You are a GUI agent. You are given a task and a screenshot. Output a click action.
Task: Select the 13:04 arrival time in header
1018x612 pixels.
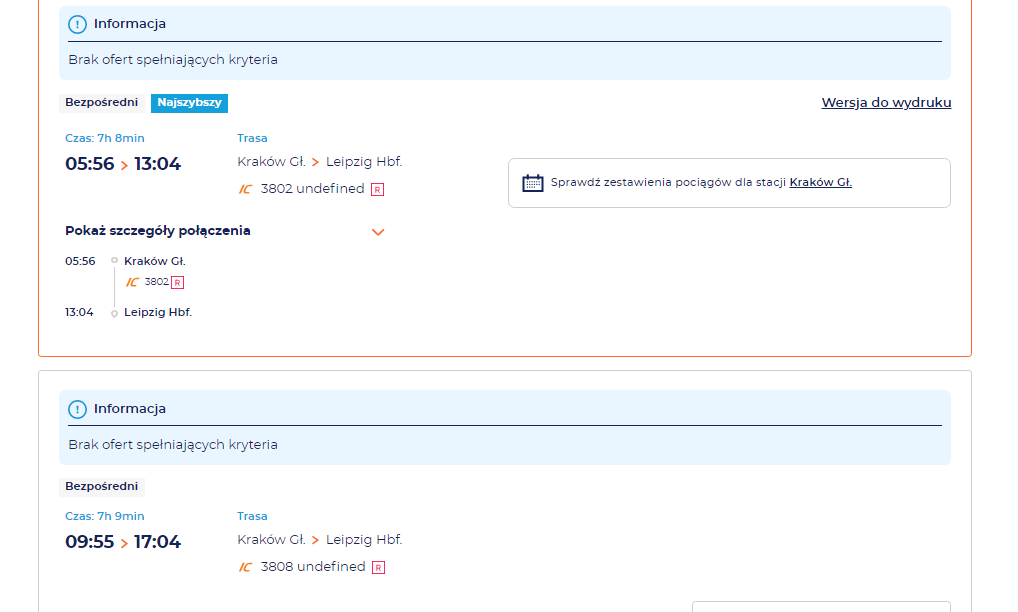click(x=158, y=164)
